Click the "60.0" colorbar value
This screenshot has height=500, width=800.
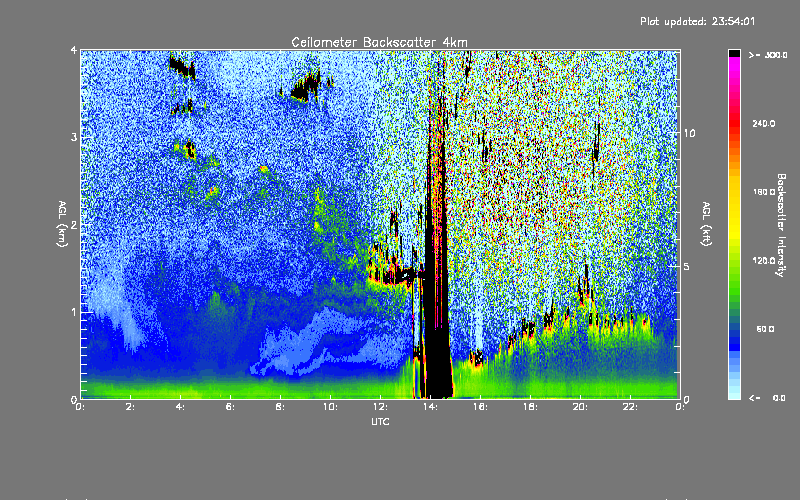click(x=765, y=329)
